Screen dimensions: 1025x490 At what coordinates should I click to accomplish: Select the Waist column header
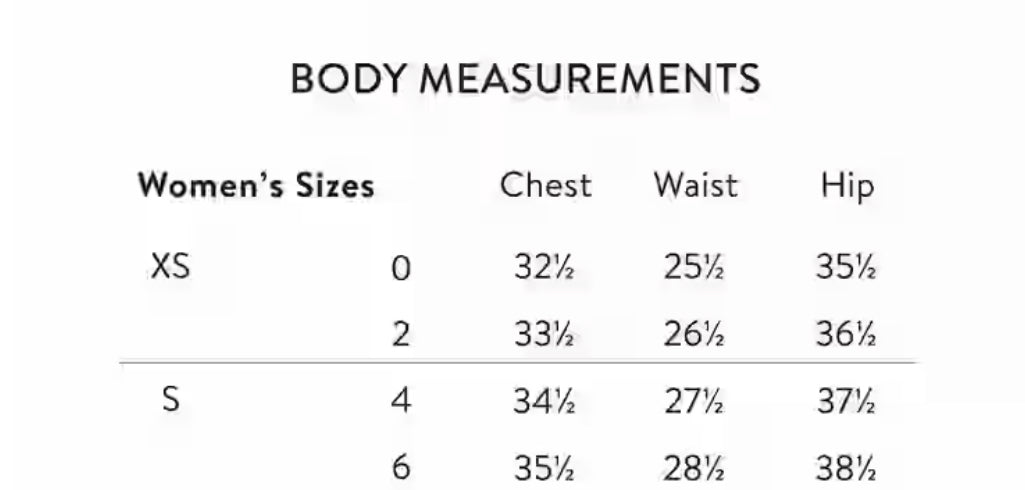click(695, 185)
